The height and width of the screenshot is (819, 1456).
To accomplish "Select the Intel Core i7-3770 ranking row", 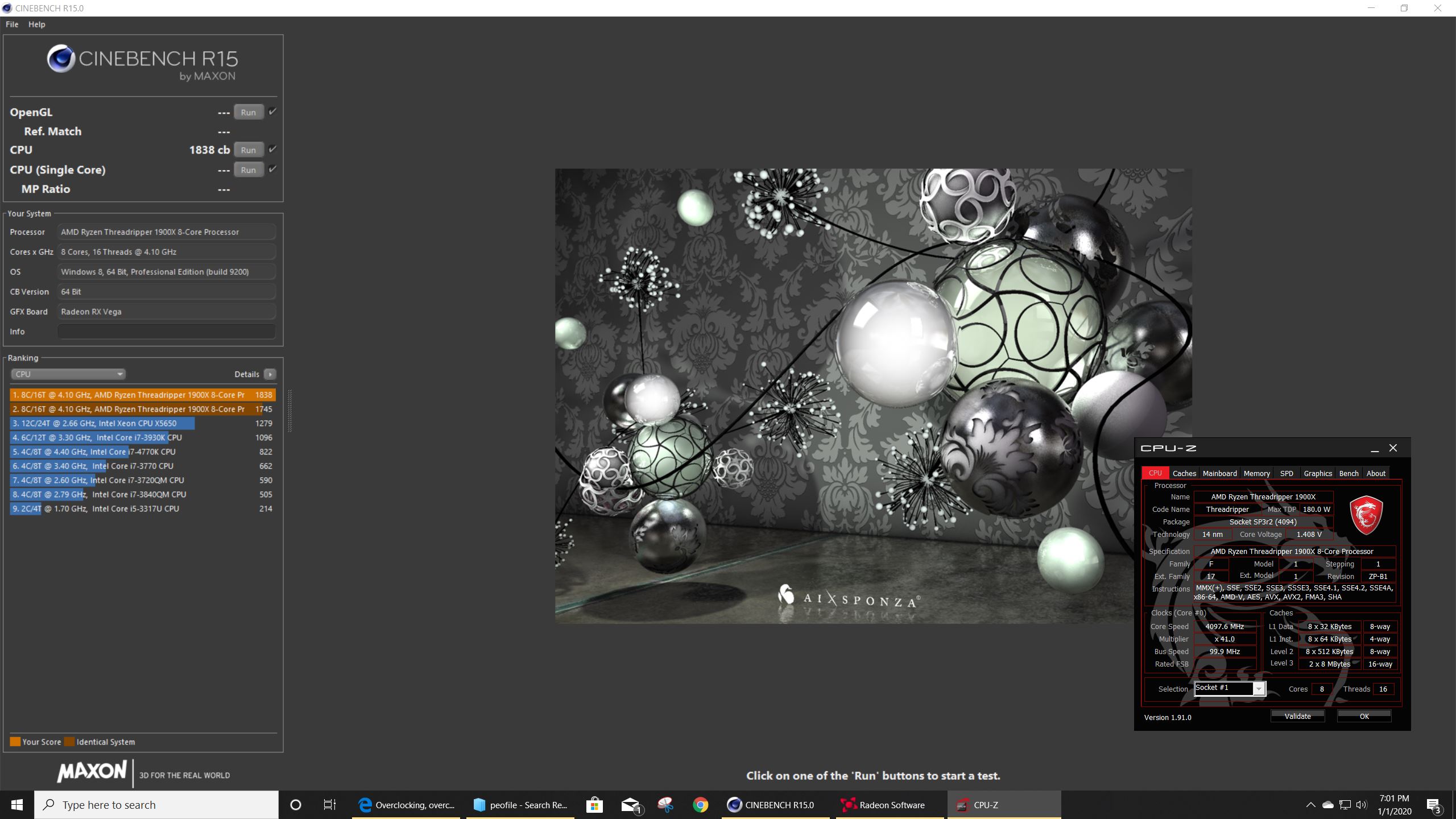I will (x=142, y=466).
